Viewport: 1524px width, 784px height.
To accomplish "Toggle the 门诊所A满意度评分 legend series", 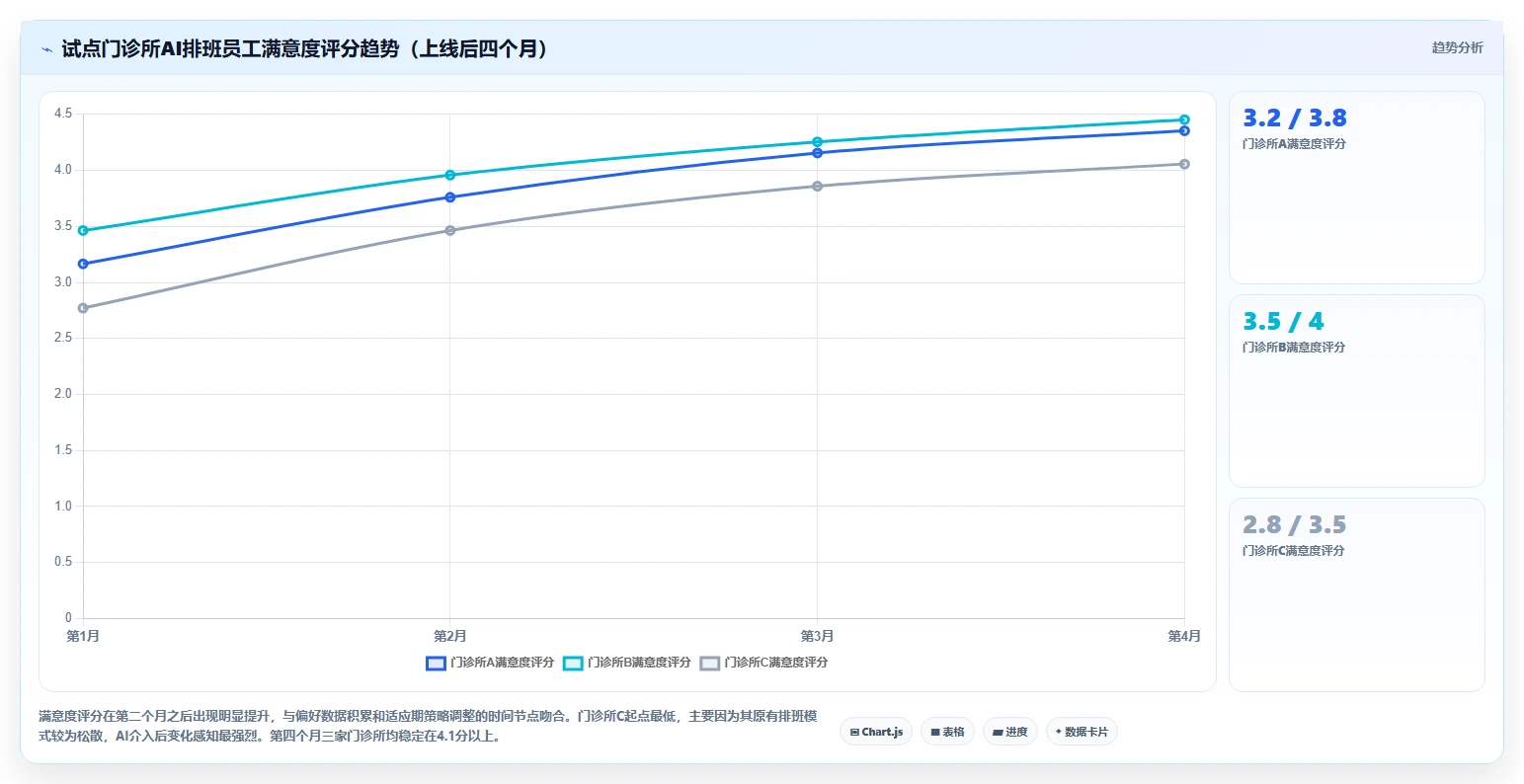I will (490, 663).
